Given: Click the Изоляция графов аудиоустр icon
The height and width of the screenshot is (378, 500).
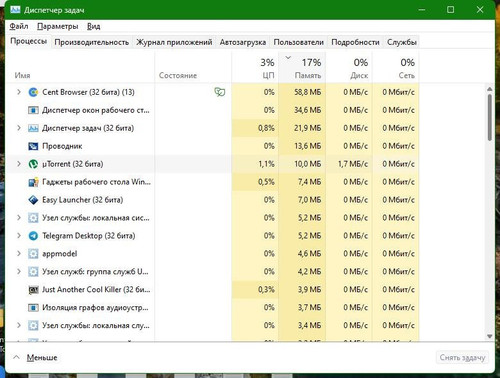Looking at the screenshot, I should [33, 308].
